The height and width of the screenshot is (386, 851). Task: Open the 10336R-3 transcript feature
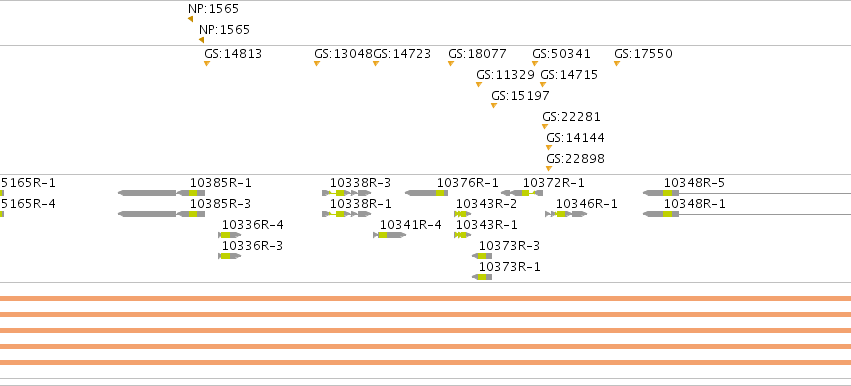point(230,256)
